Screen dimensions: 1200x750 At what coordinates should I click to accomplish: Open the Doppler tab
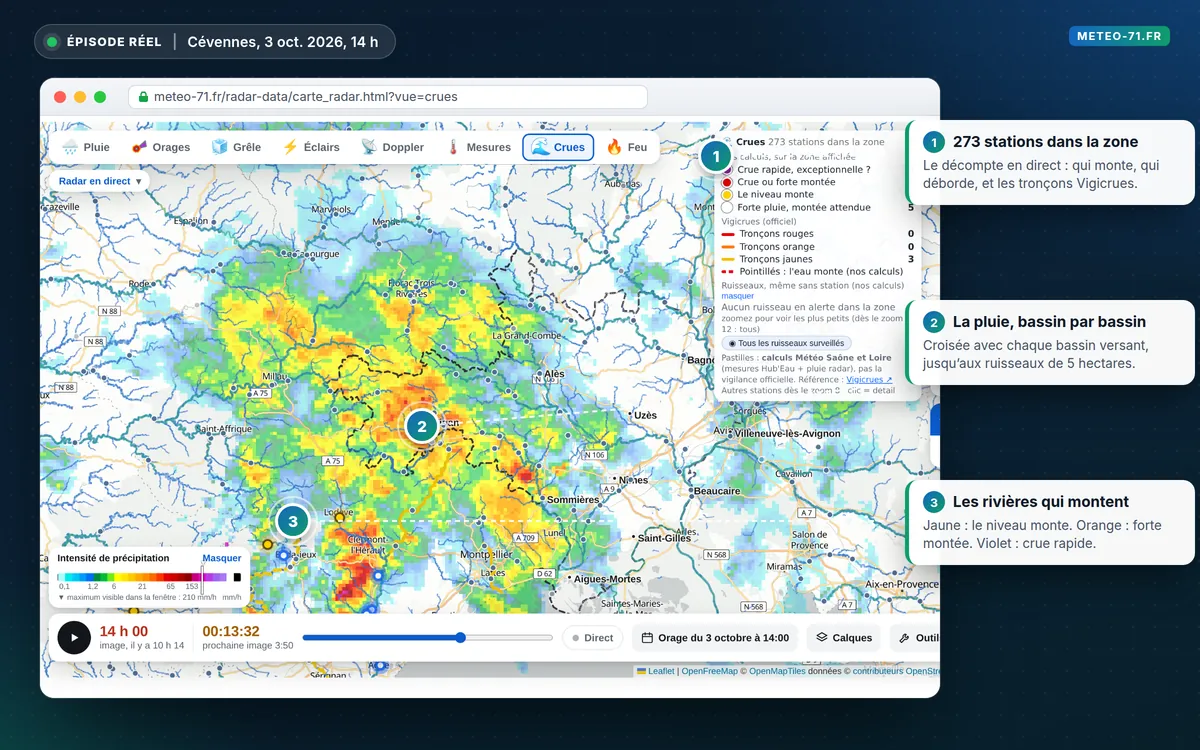point(392,147)
